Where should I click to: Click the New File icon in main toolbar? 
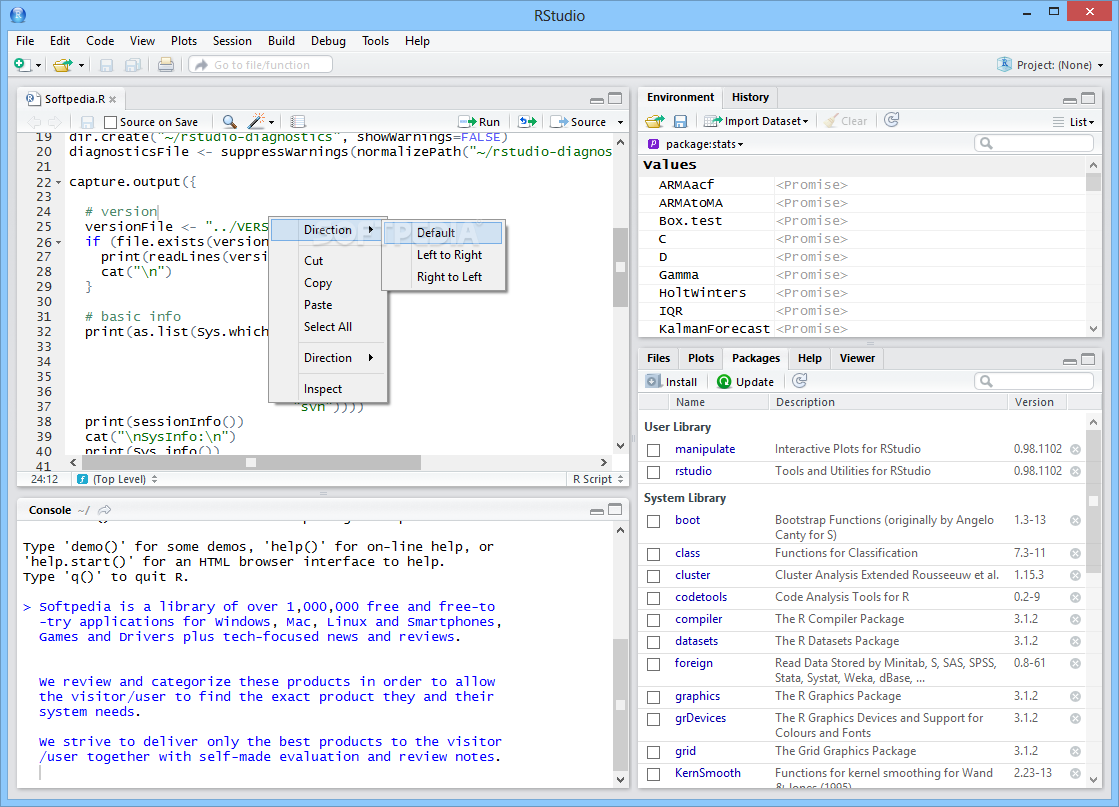[x=22, y=65]
